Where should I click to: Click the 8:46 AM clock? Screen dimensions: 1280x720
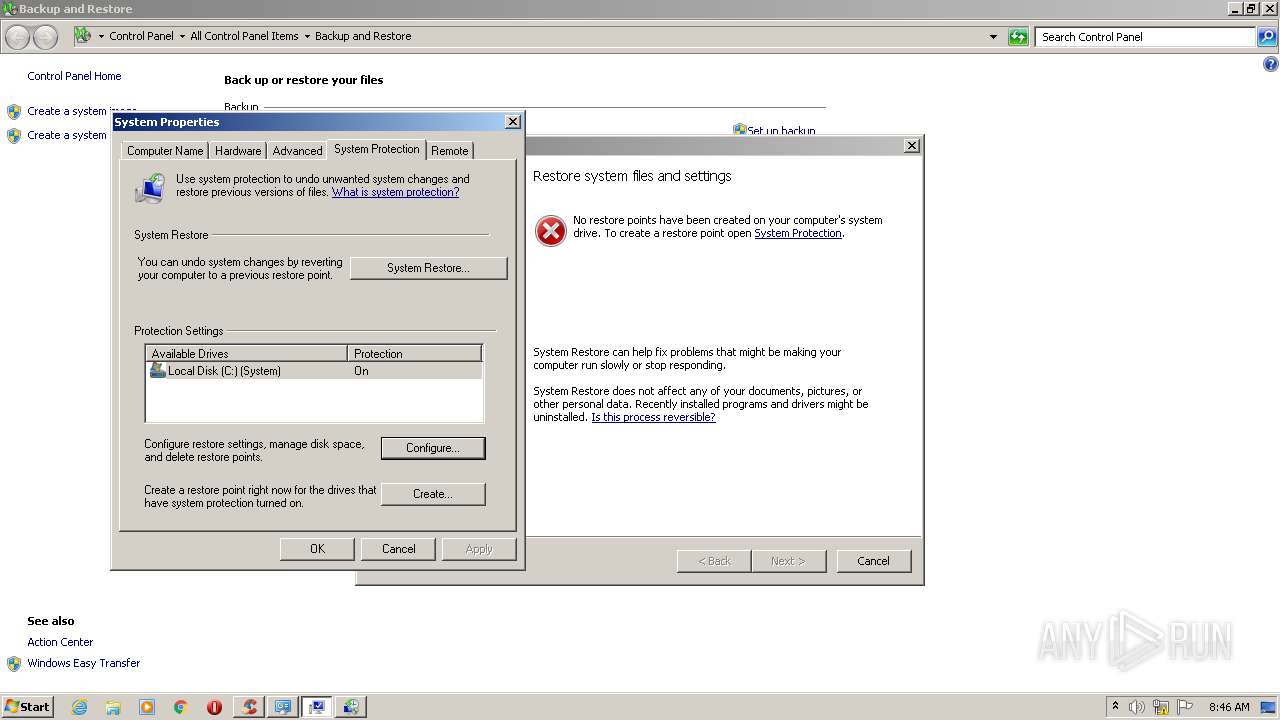(1229, 707)
